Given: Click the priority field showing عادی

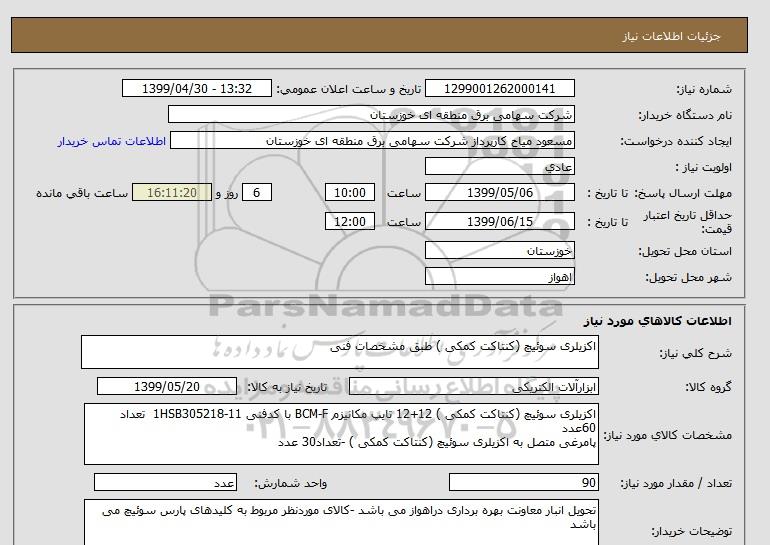Looking at the screenshot, I should pos(512,167).
